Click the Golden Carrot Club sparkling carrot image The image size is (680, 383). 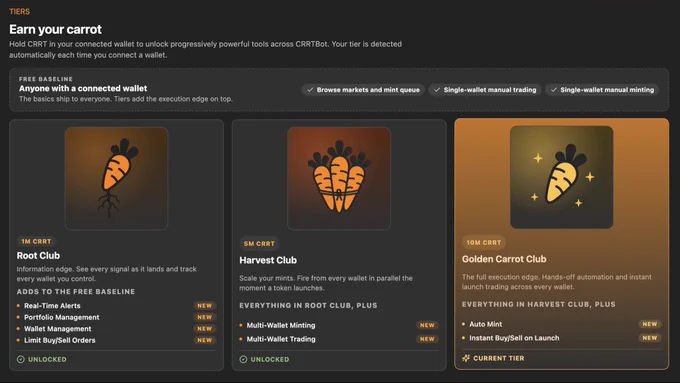pyautogui.click(x=562, y=177)
